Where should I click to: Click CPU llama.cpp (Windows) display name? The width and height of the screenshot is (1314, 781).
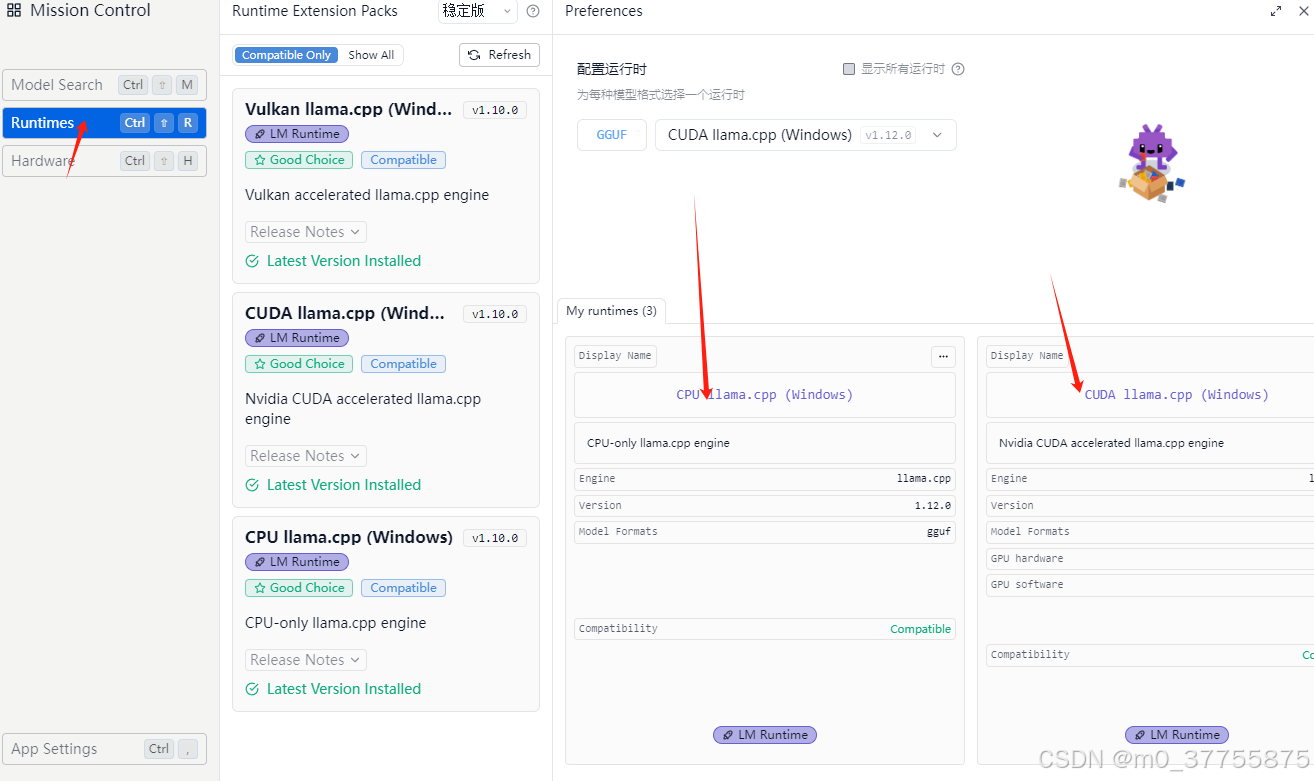[x=765, y=395]
